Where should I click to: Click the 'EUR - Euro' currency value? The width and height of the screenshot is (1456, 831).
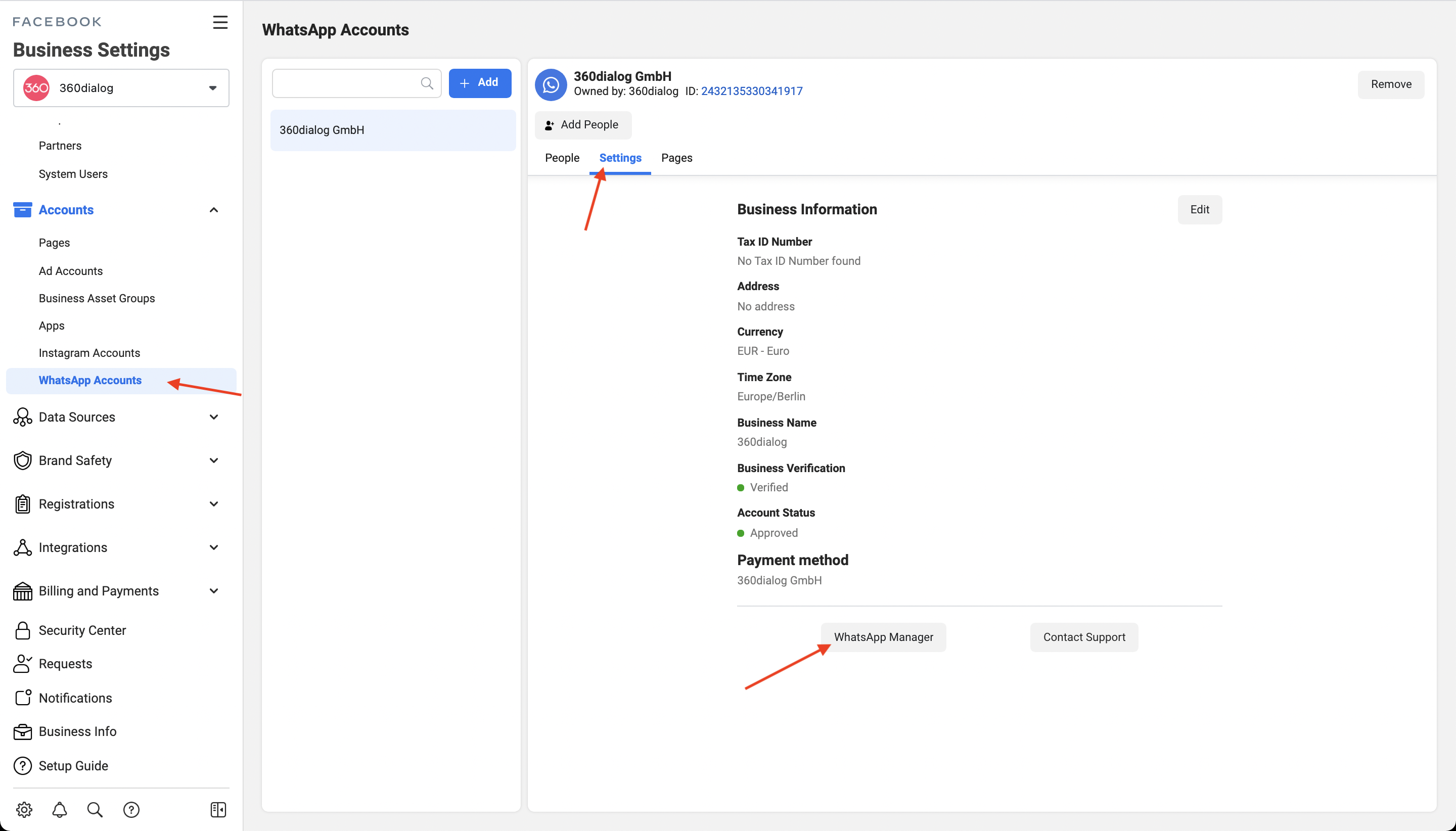click(762, 351)
